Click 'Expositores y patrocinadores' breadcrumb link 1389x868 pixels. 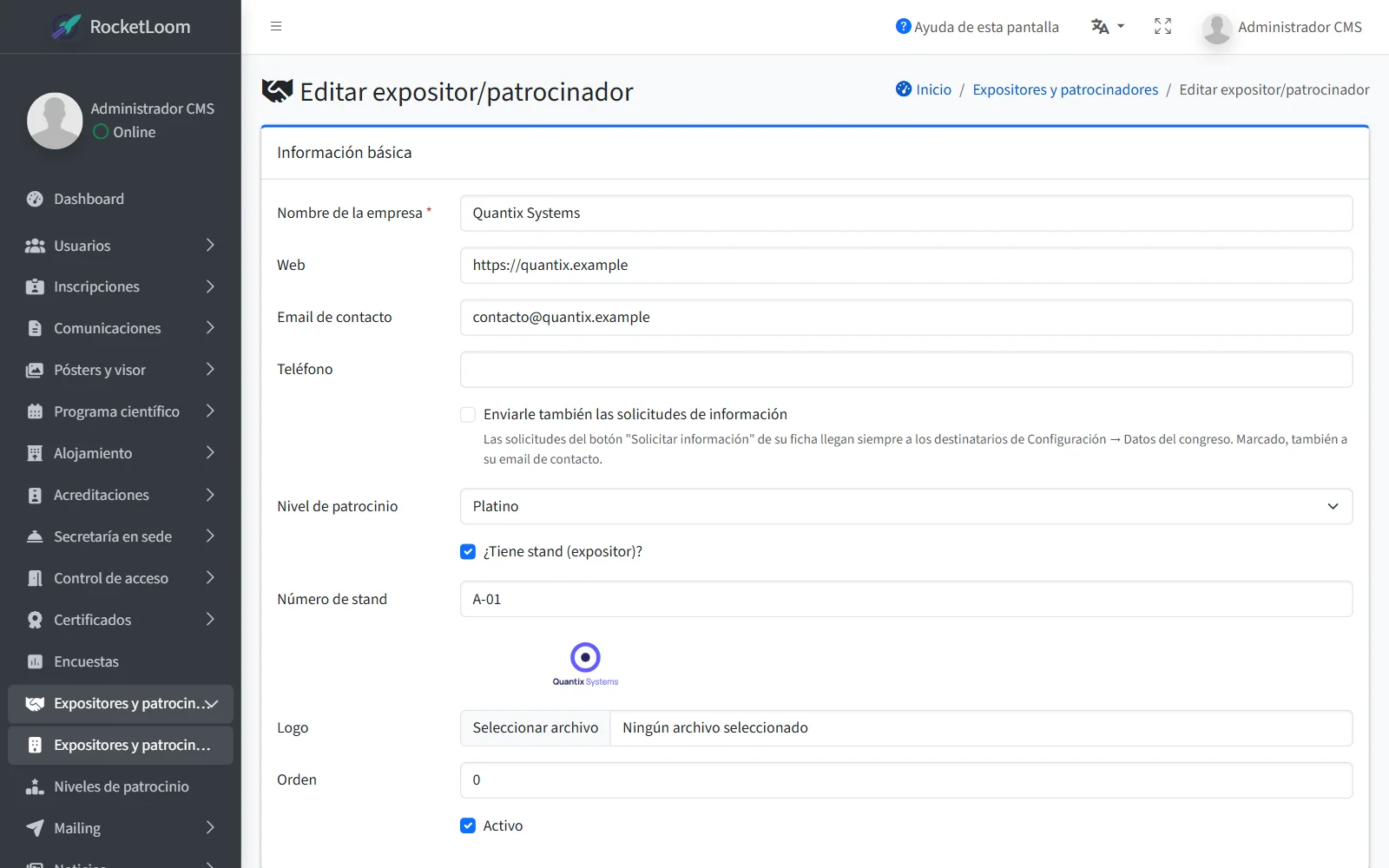click(x=1065, y=89)
